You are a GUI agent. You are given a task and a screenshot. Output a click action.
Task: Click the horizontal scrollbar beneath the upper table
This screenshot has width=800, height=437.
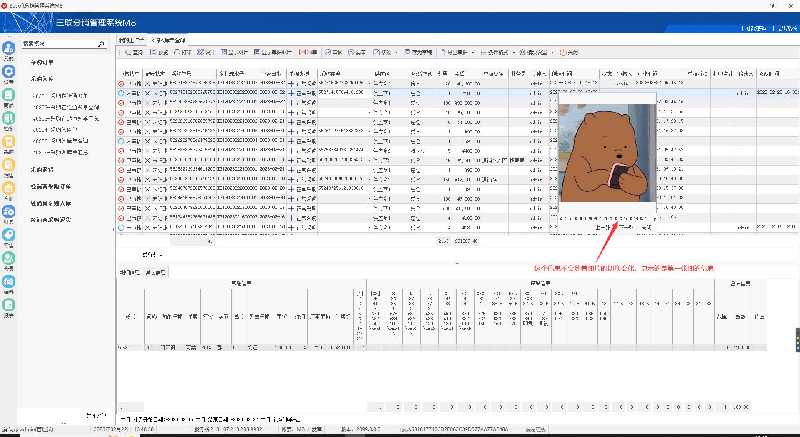pos(190,240)
